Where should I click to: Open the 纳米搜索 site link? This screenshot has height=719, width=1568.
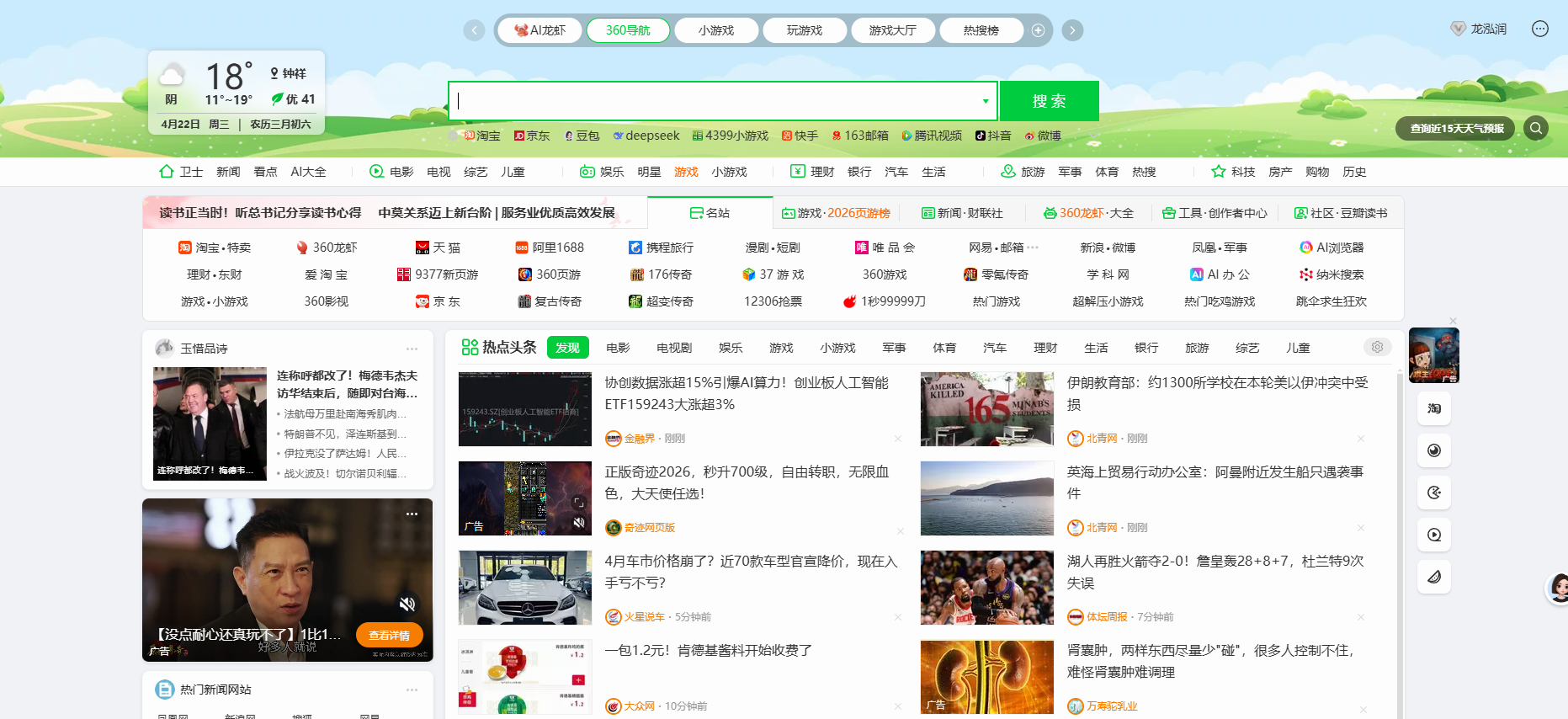pyautogui.click(x=1331, y=274)
